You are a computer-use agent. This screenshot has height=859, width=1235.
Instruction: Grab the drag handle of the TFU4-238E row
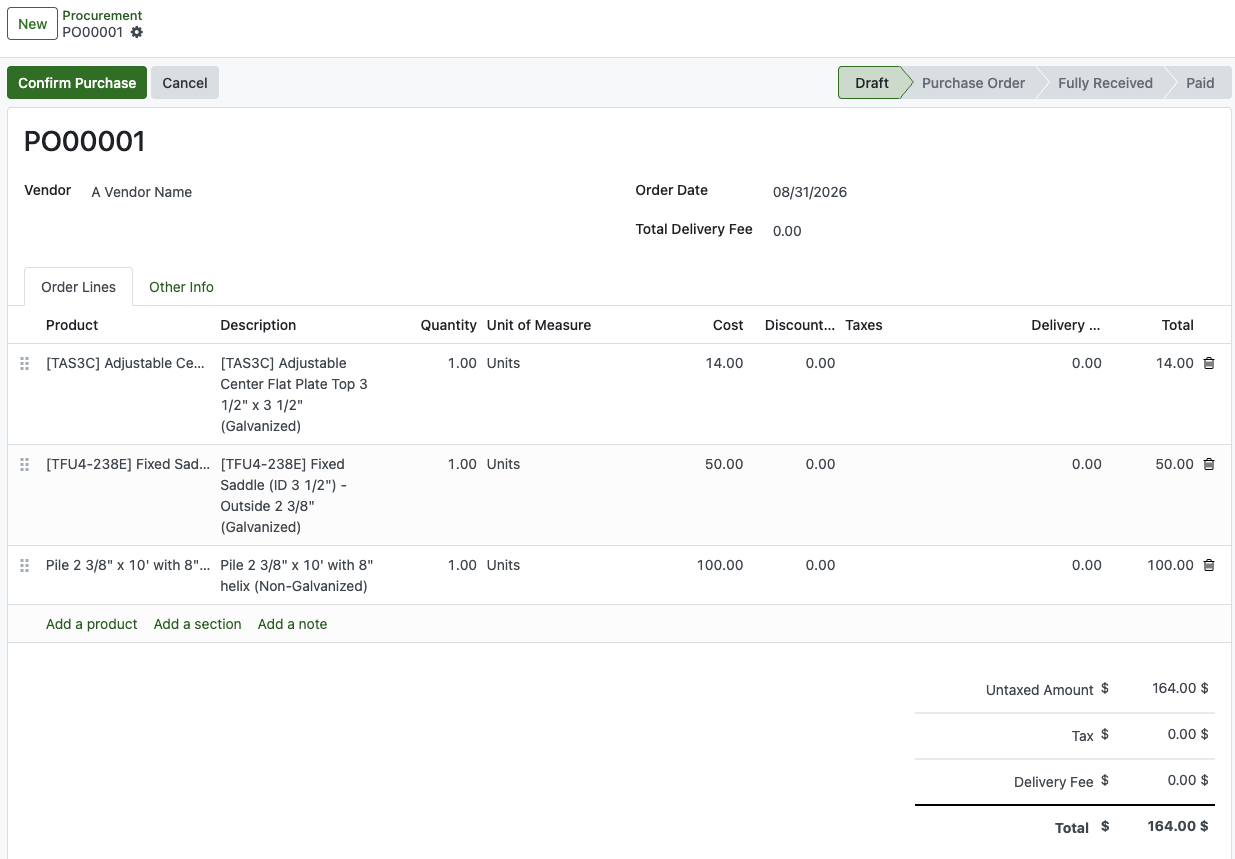tap(25, 465)
